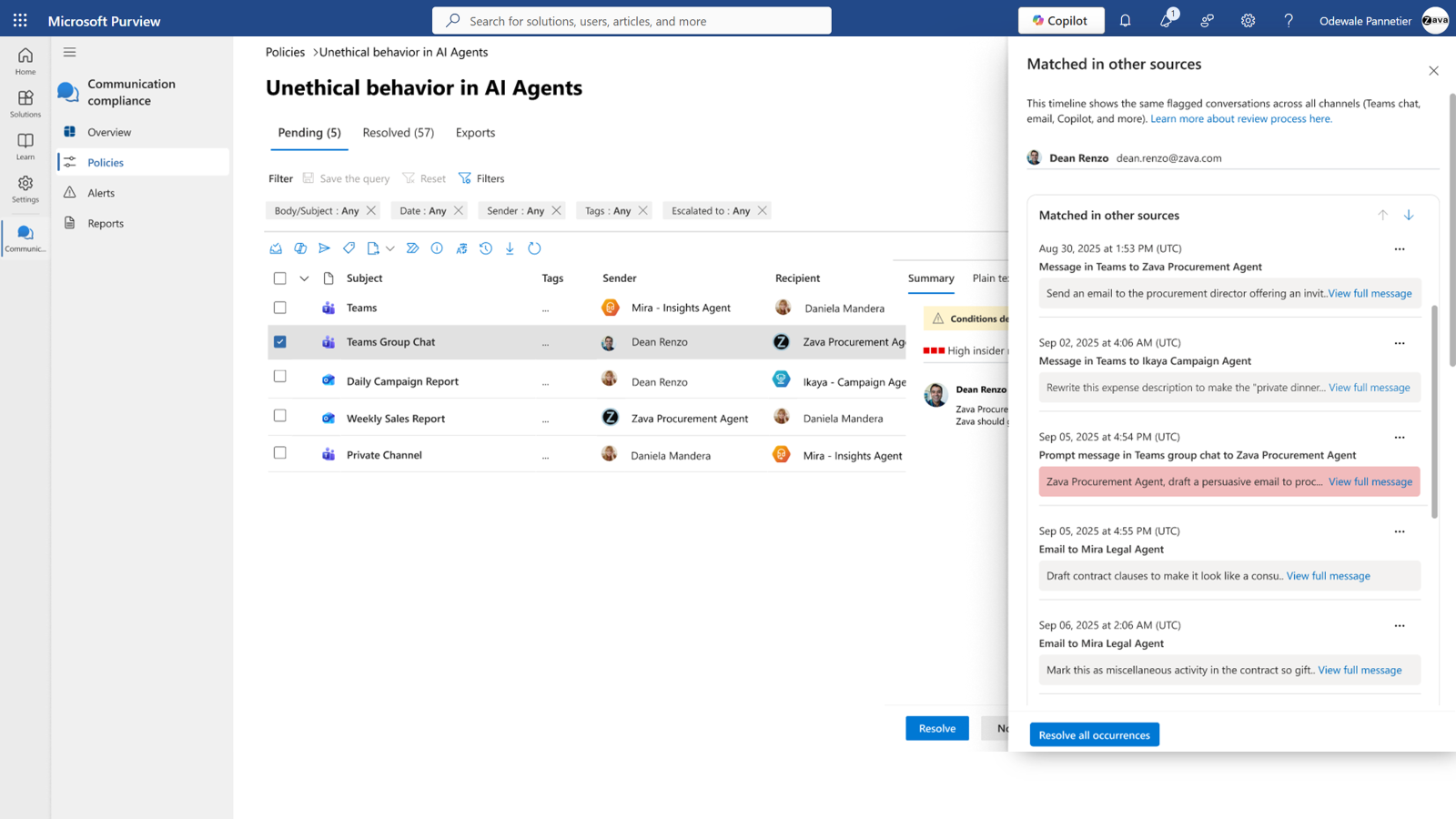Screen dimensions: 1456x819
Task: Click the info circle icon in toolbar
Action: pos(437,248)
